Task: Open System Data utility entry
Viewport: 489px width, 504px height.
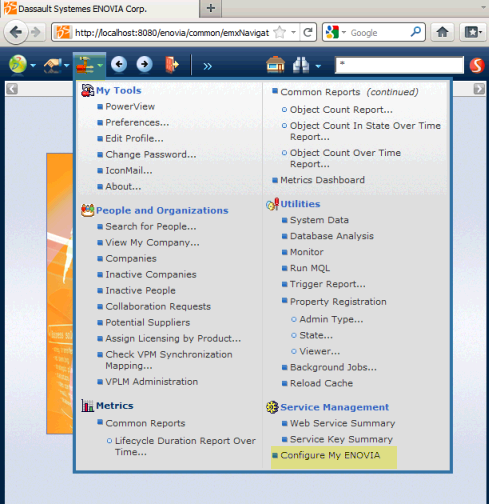Action: (x=319, y=220)
